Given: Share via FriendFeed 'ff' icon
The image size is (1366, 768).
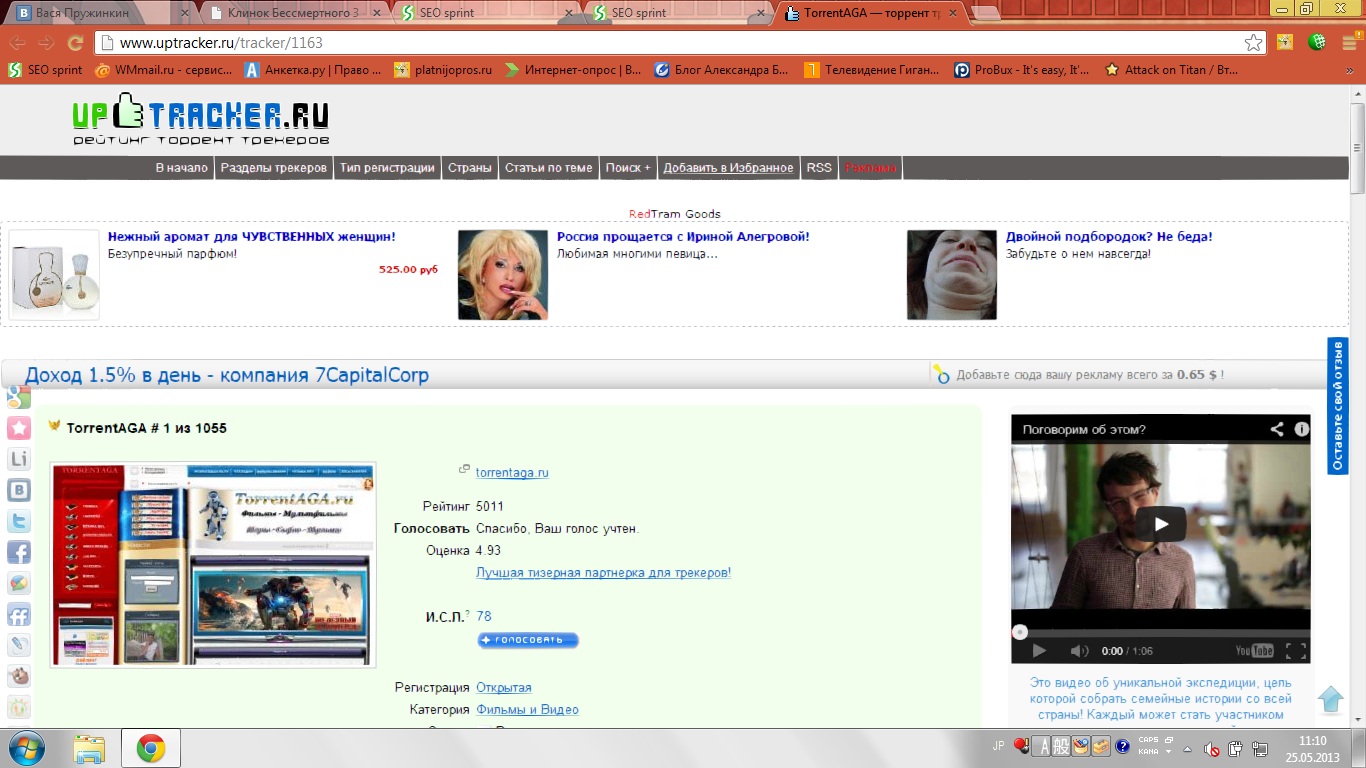Looking at the screenshot, I should tap(18, 614).
